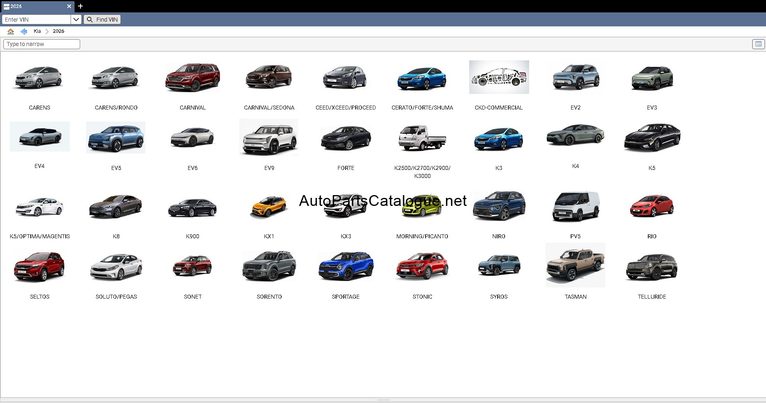This screenshot has width=766, height=403.
Task: Open the K900 model
Action: 192,208
